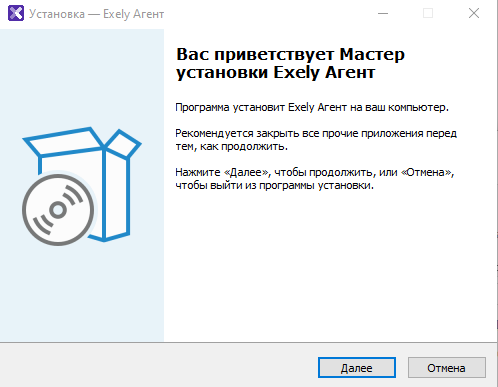The image size is (498, 387).
Task: Close the Exely Агент setup window
Action: (x=474, y=13)
